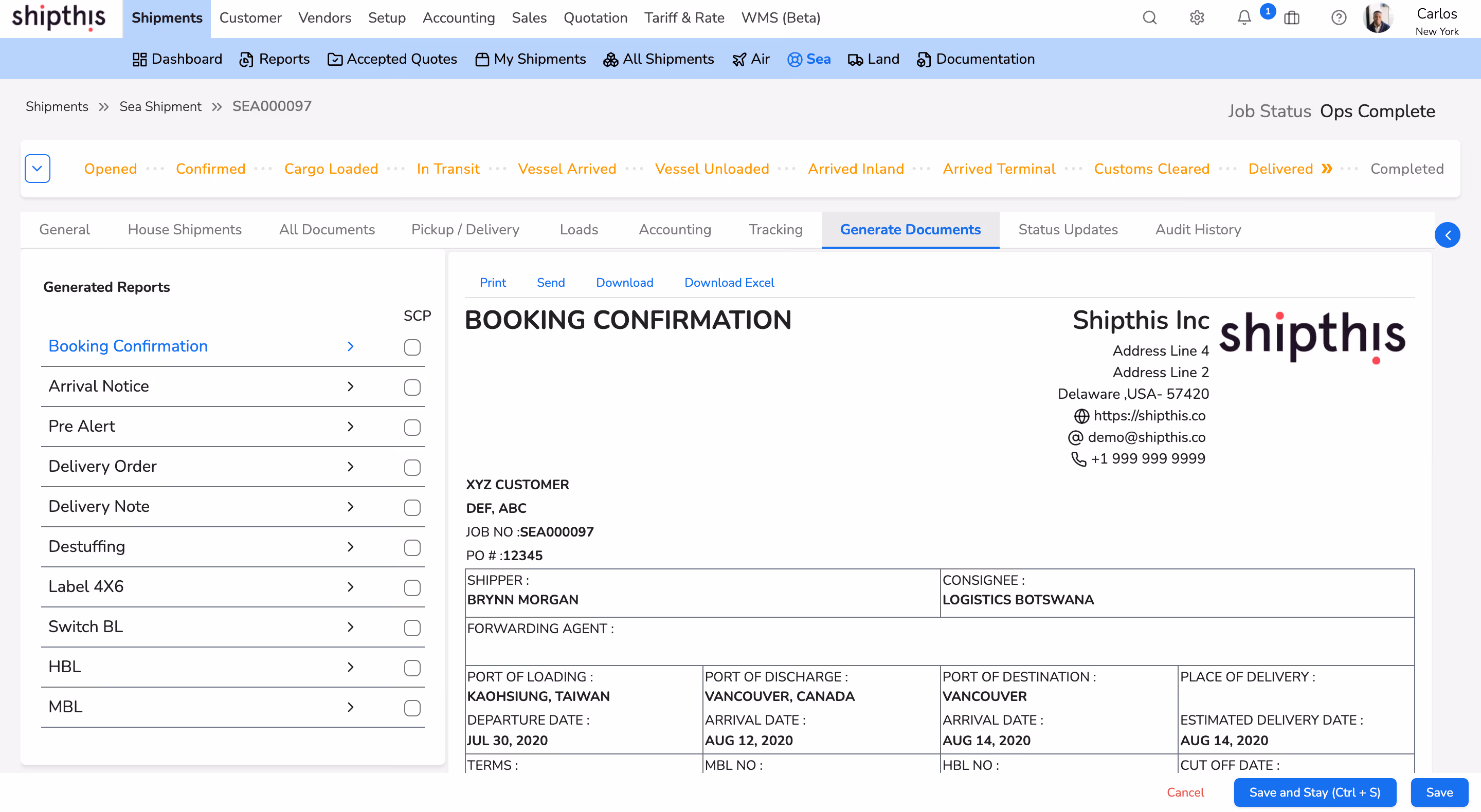The width and height of the screenshot is (1481, 812).
Task: Click the Cancel button
Action: (1185, 792)
